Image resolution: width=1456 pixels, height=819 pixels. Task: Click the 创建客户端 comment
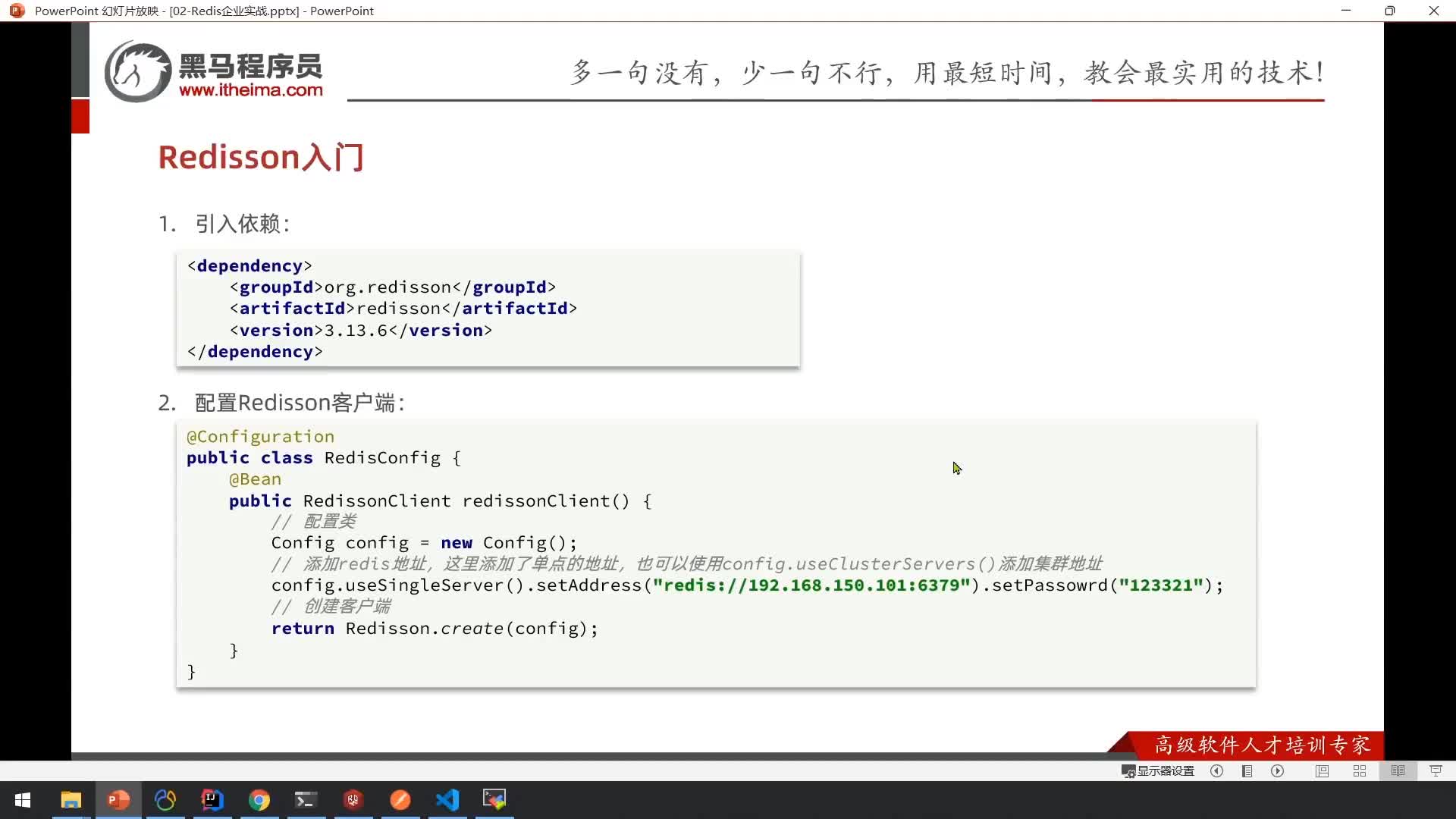tap(331, 607)
